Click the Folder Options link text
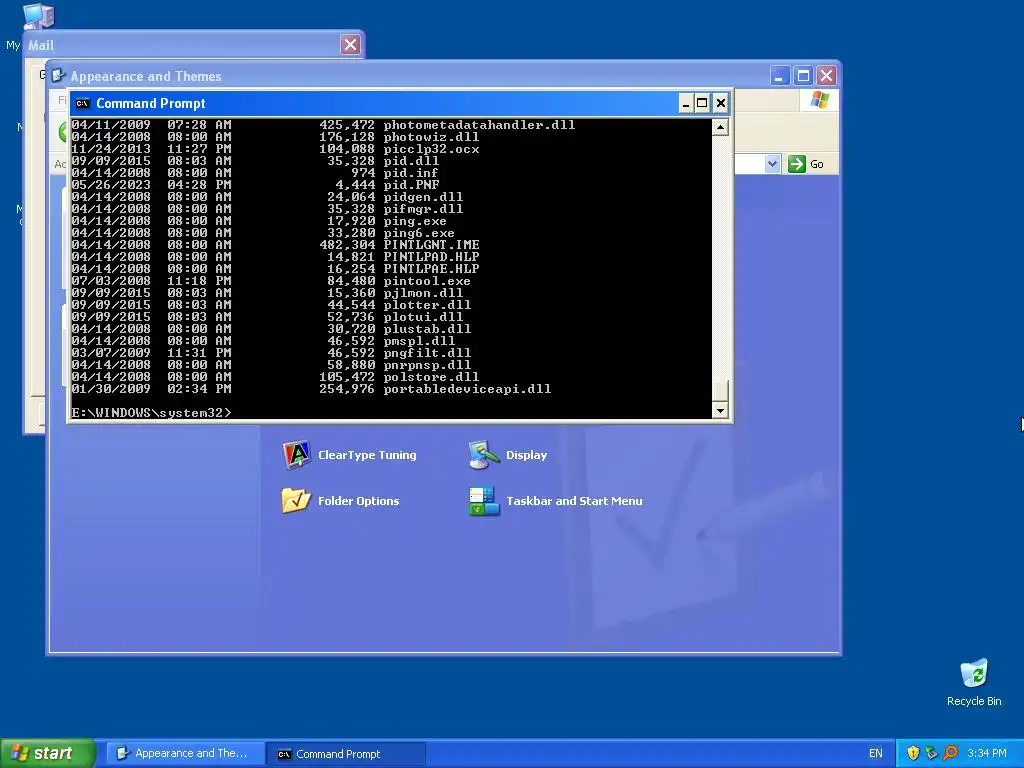This screenshot has width=1024, height=768. tap(359, 501)
